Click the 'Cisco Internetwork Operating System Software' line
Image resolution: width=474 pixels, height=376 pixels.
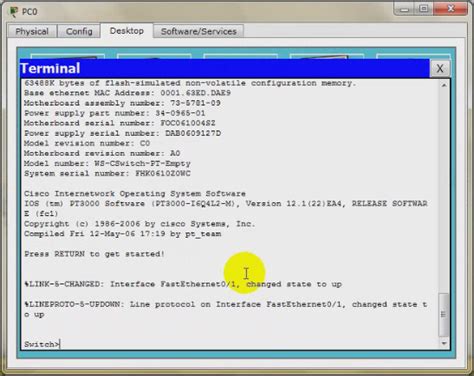click(135, 194)
